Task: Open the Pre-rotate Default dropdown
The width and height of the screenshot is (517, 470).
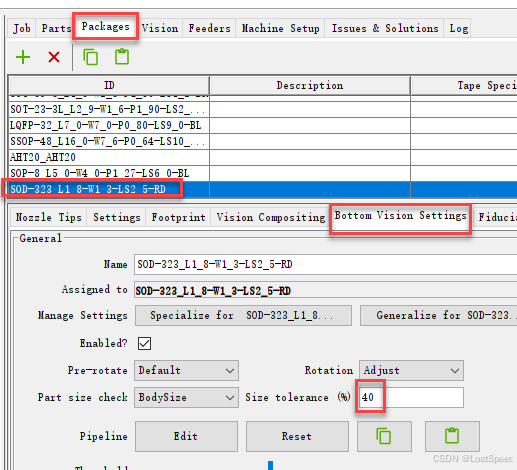Action: [x=186, y=370]
